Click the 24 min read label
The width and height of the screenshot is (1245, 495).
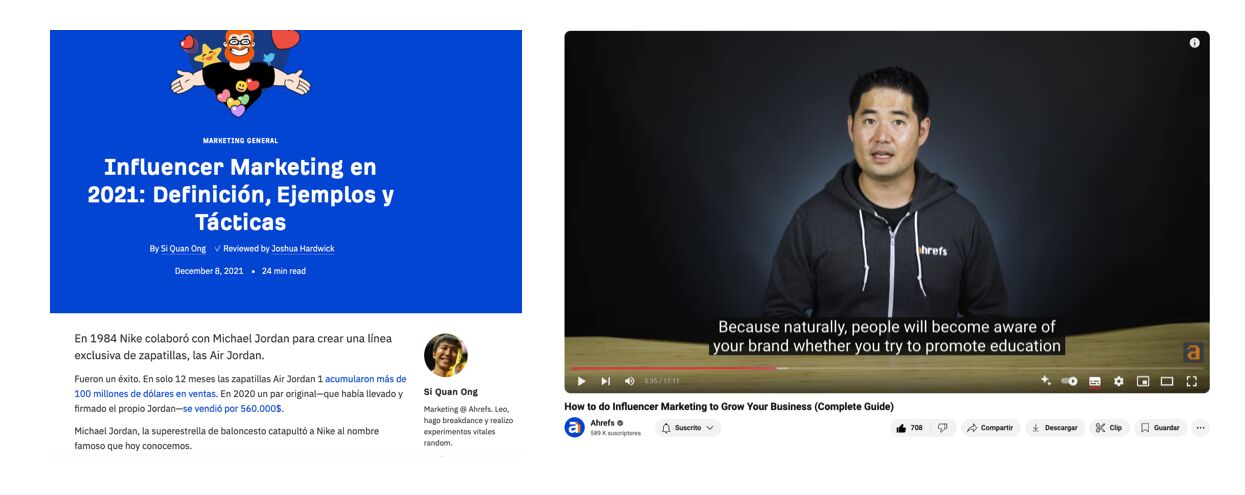pyautogui.click(x=284, y=271)
